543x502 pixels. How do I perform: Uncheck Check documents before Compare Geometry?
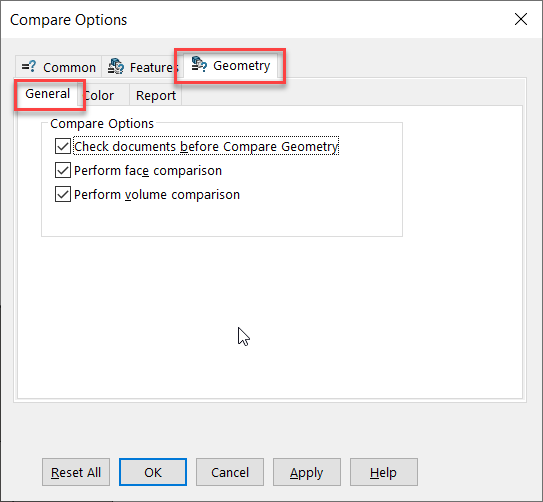63,146
